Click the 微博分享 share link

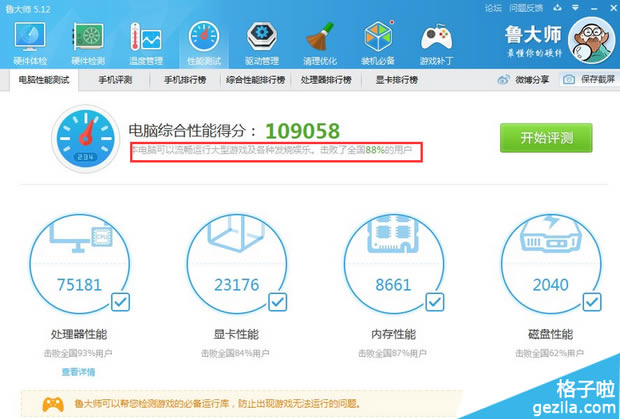[532, 80]
